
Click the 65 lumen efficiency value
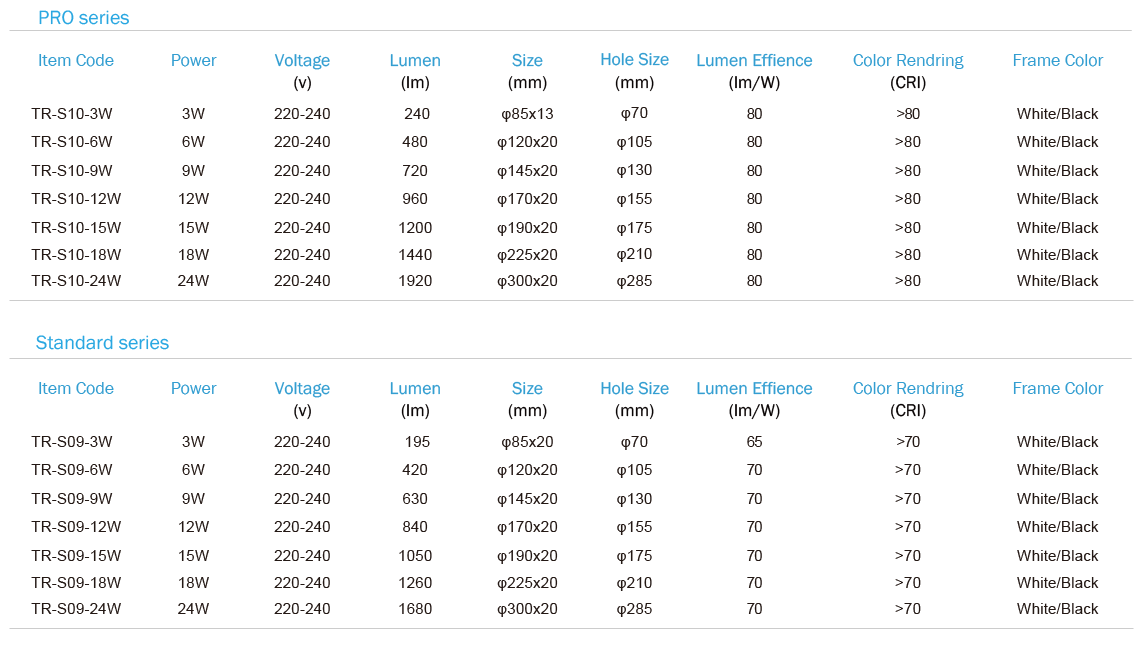[754, 442]
